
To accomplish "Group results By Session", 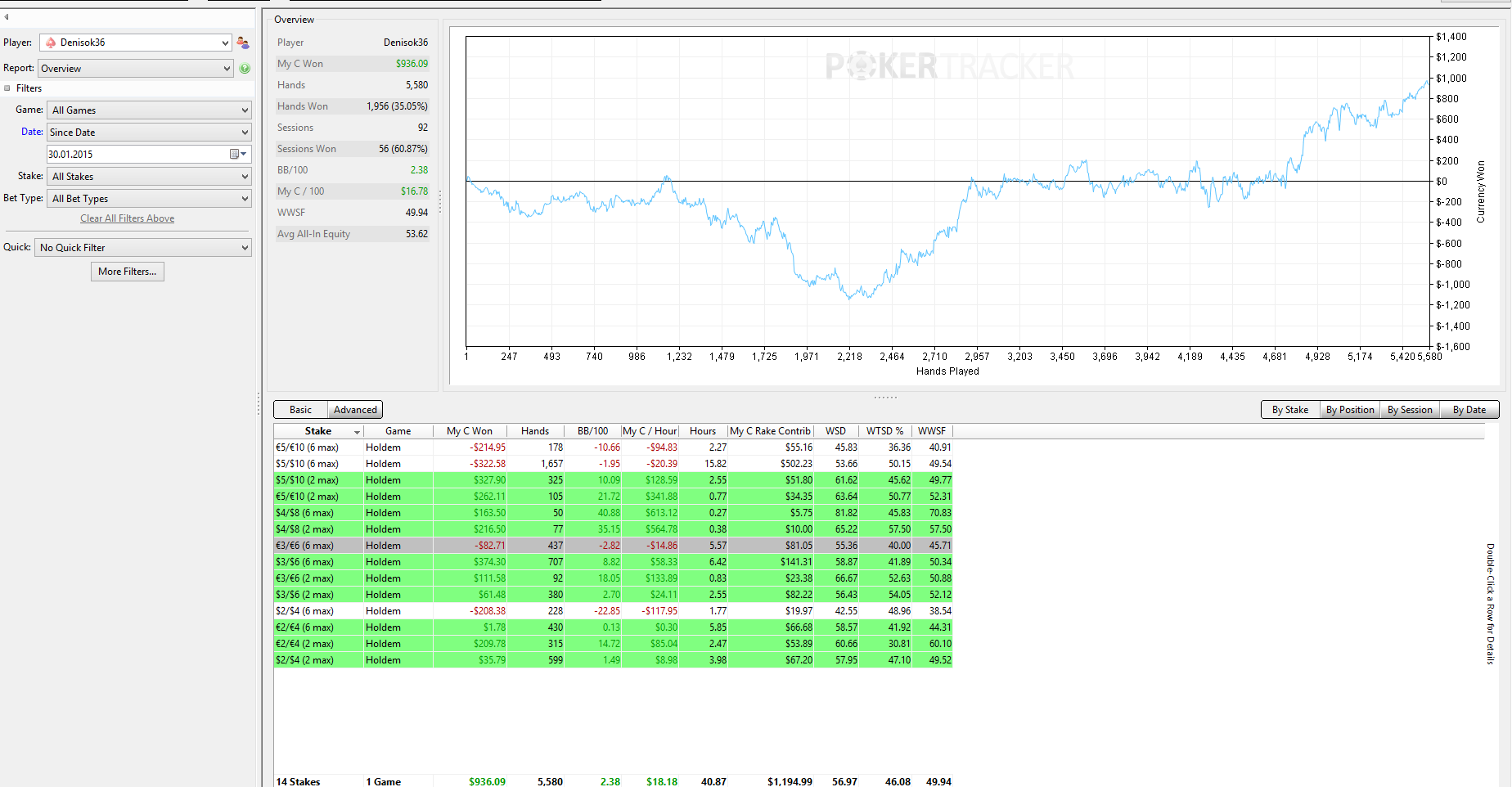I will pyautogui.click(x=1410, y=410).
